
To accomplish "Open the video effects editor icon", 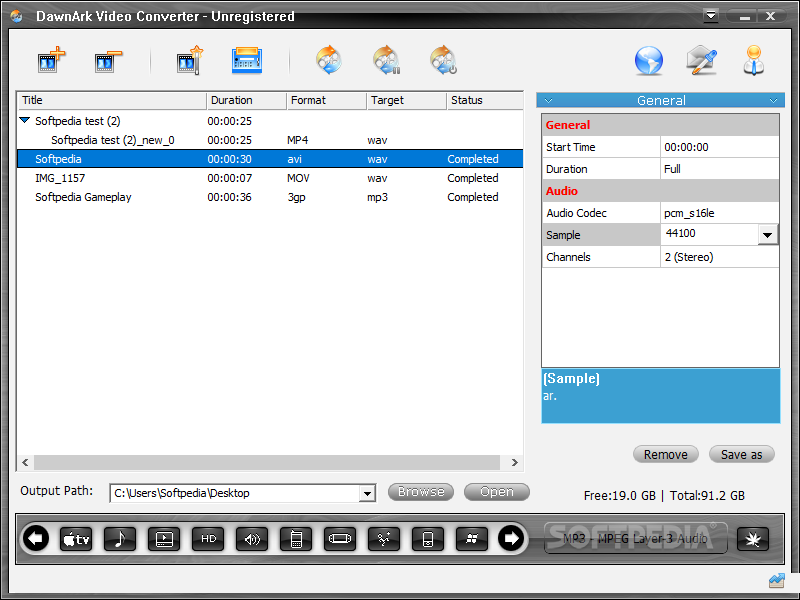I will click(190, 61).
